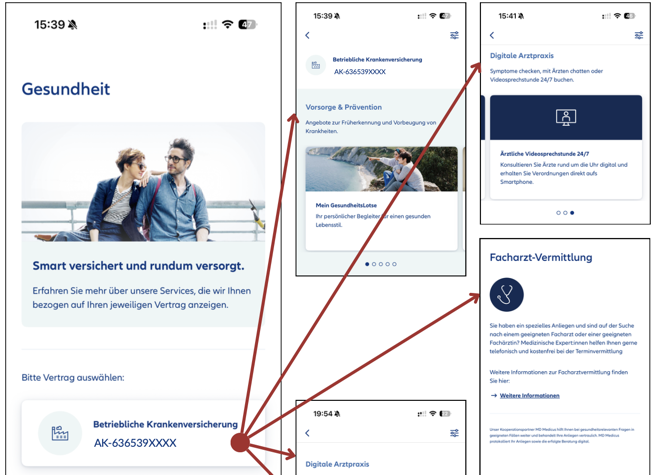655x475 pixels.
Task: Tap back arrow in the 15:41 Digitale Arztpraxis screen
Action: 492,35
